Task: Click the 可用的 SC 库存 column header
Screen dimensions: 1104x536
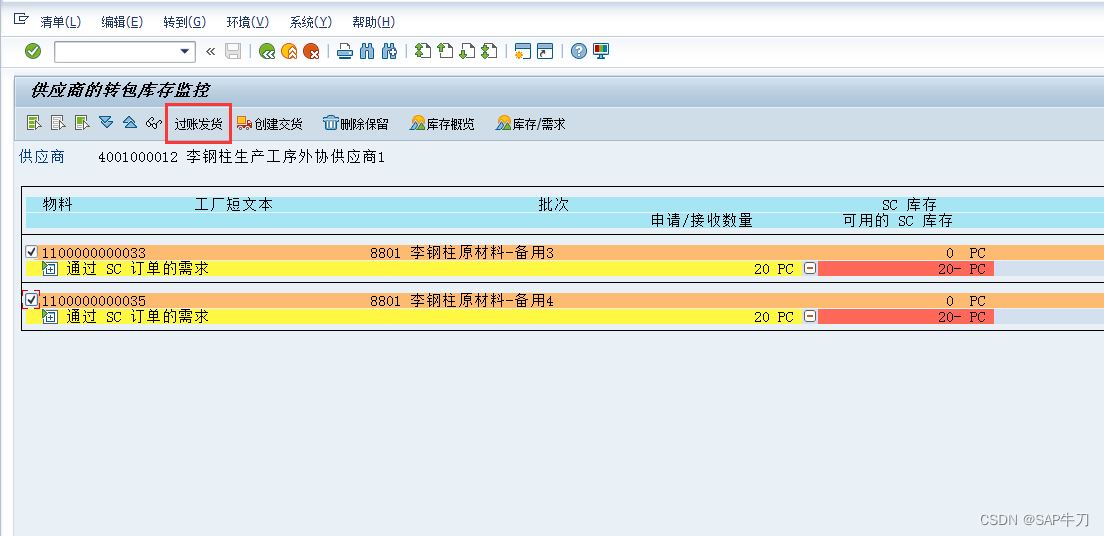Action: click(x=898, y=221)
